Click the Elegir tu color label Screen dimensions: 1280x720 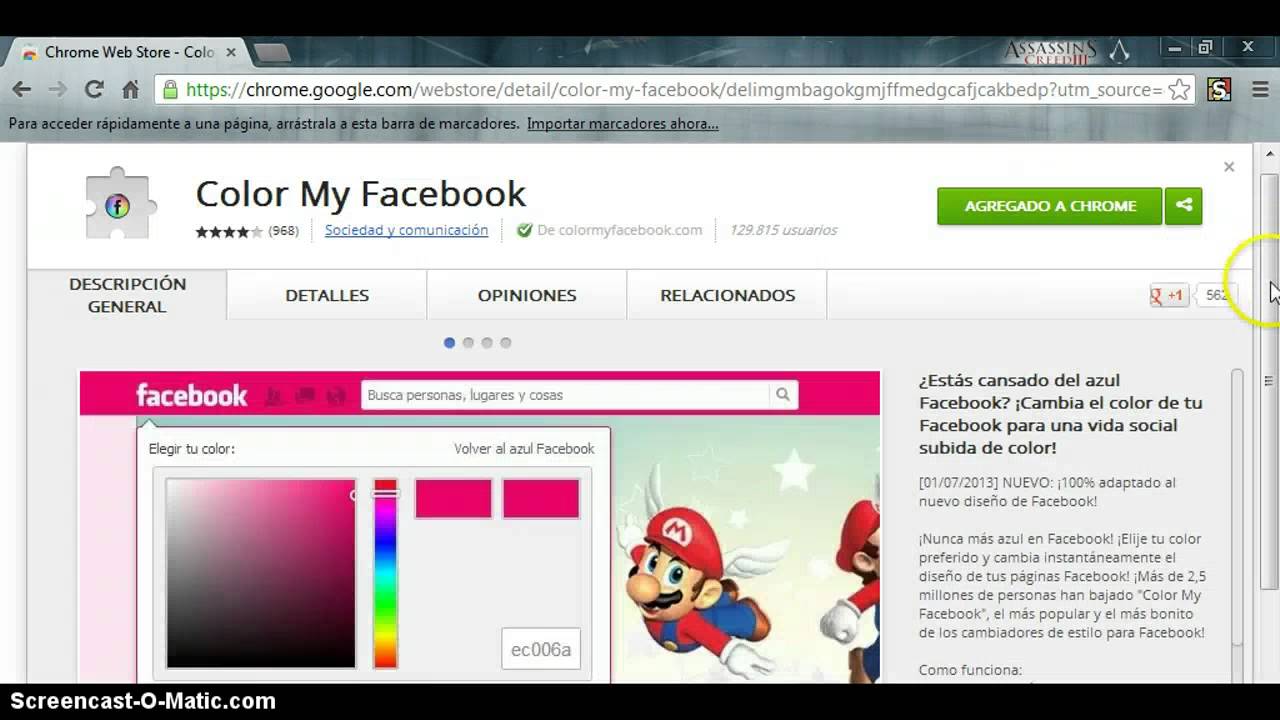click(x=192, y=449)
